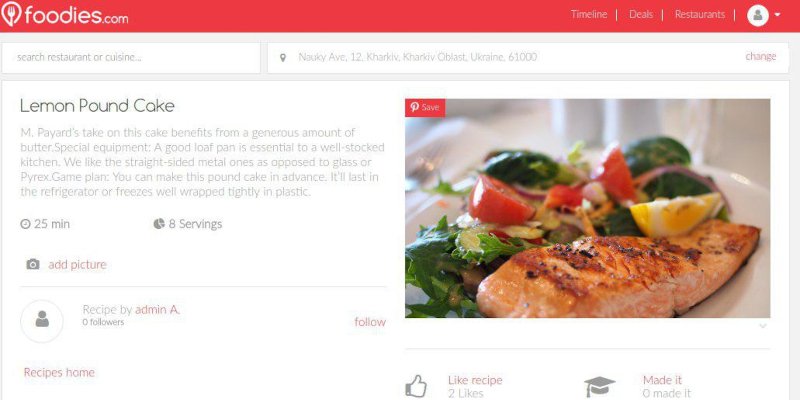Click the location pin icon
The width and height of the screenshot is (800, 400).
coord(283,58)
